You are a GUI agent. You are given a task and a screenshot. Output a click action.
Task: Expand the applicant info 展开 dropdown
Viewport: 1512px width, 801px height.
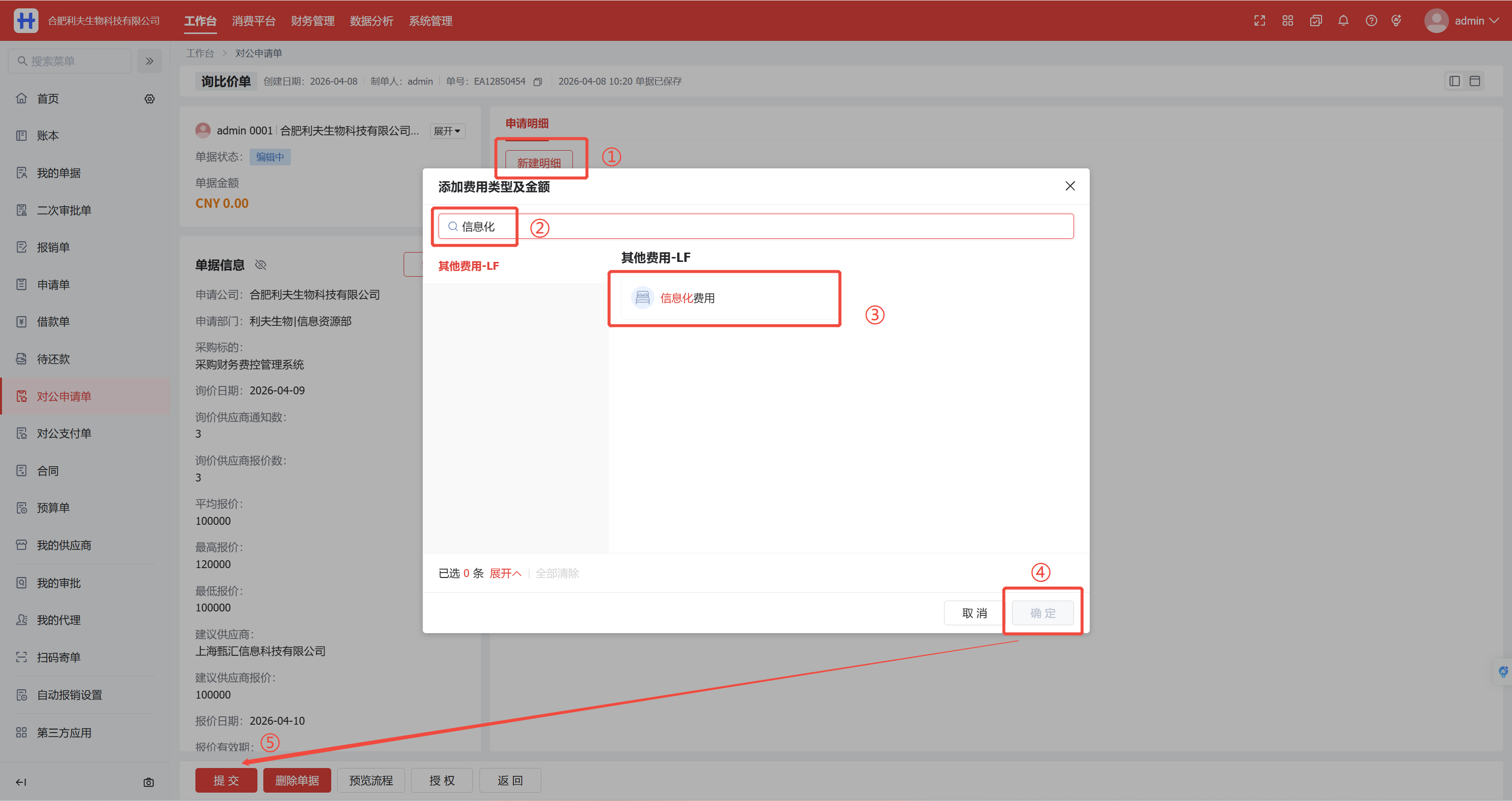click(447, 131)
